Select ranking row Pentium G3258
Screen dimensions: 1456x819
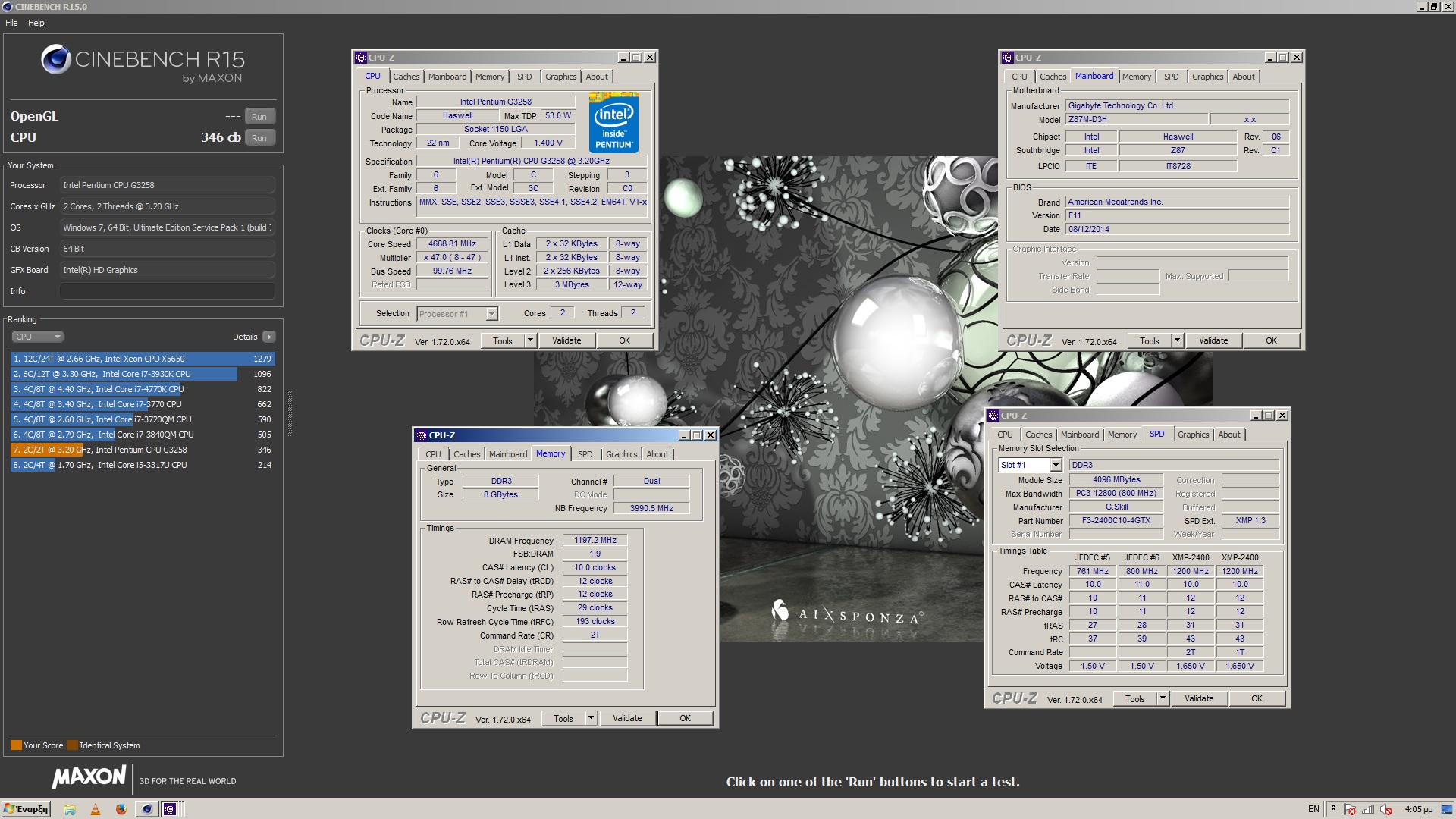click(x=143, y=450)
